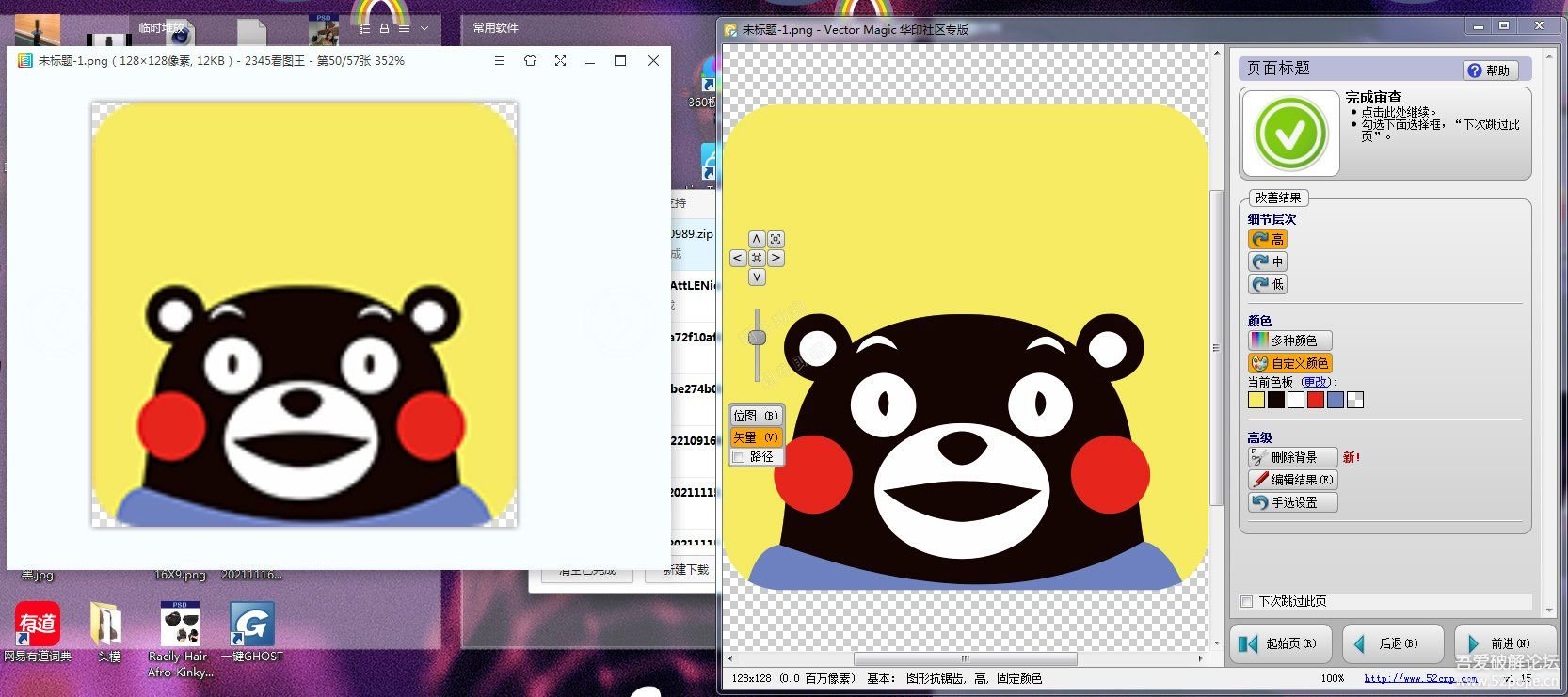Set detail level to 高 (high)
Viewport: 1568px width, 697px height.
(1268, 239)
